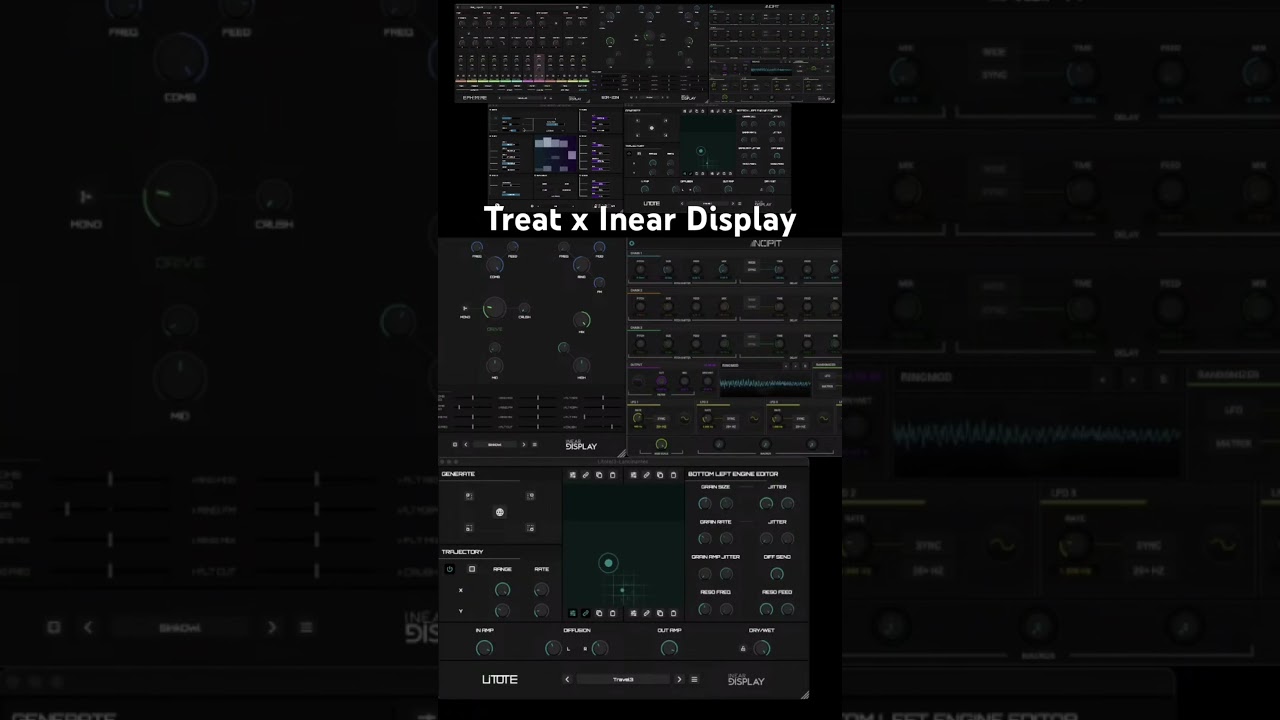Copy bottom-right engine settings in Litote
Viewport: 1280px width, 720px height.
tap(660, 613)
